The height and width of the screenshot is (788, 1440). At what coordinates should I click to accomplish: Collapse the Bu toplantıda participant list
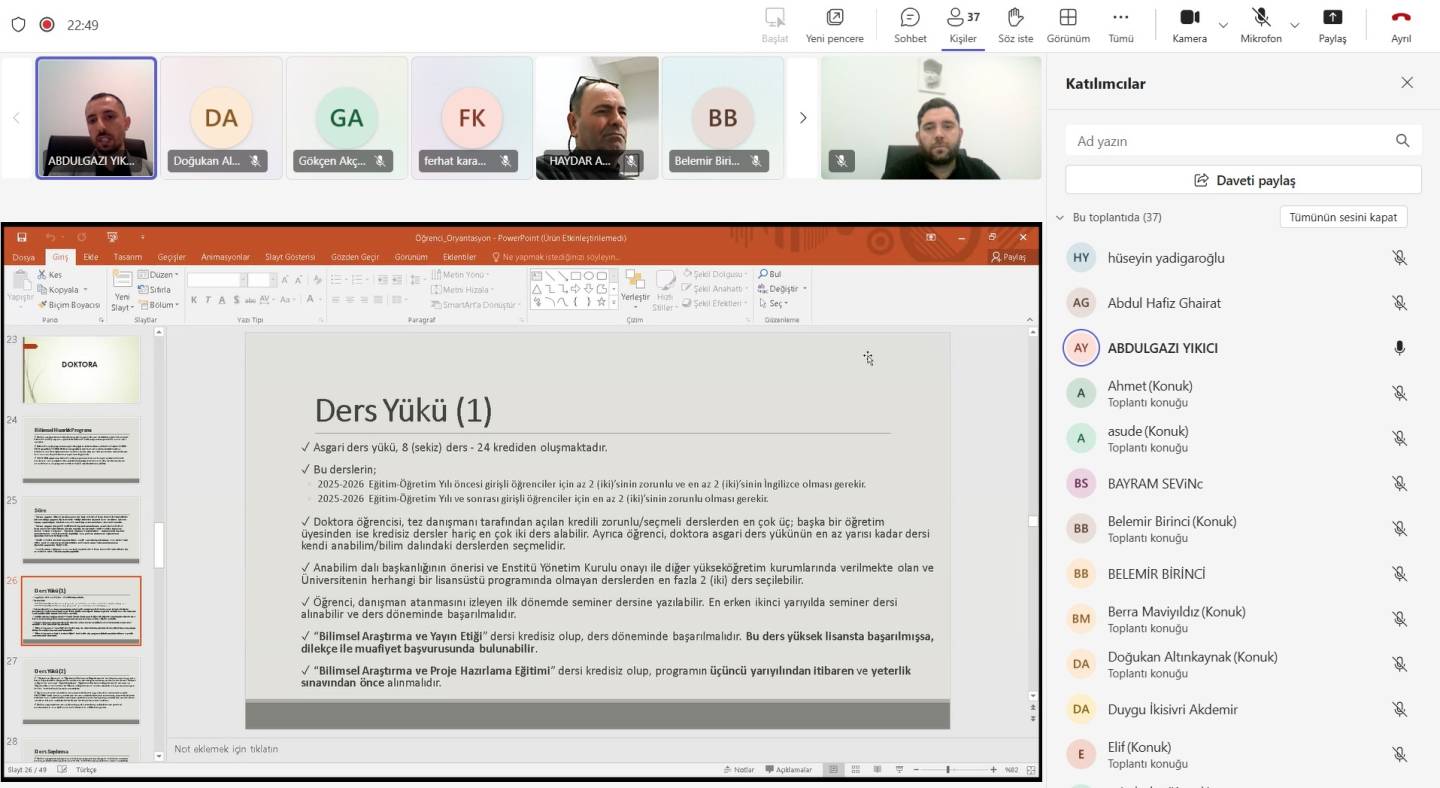1060,217
